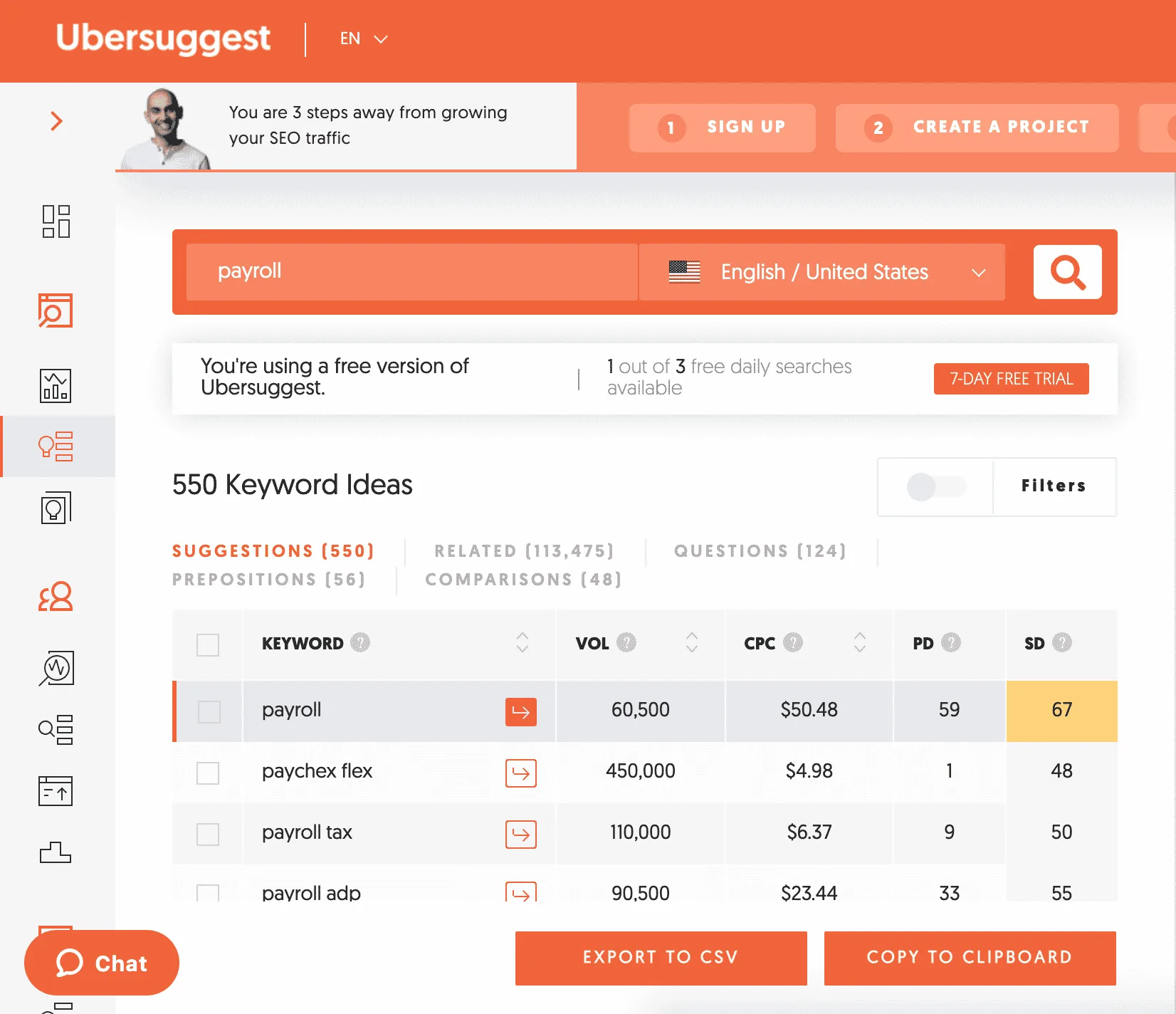Open the site audit icon in sidebar

click(x=56, y=311)
